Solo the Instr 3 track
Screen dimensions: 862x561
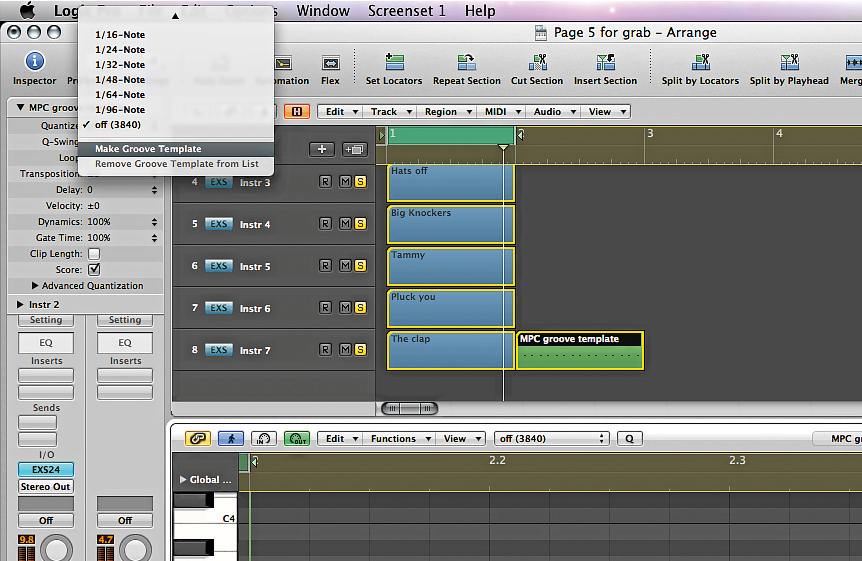[x=360, y=182]
